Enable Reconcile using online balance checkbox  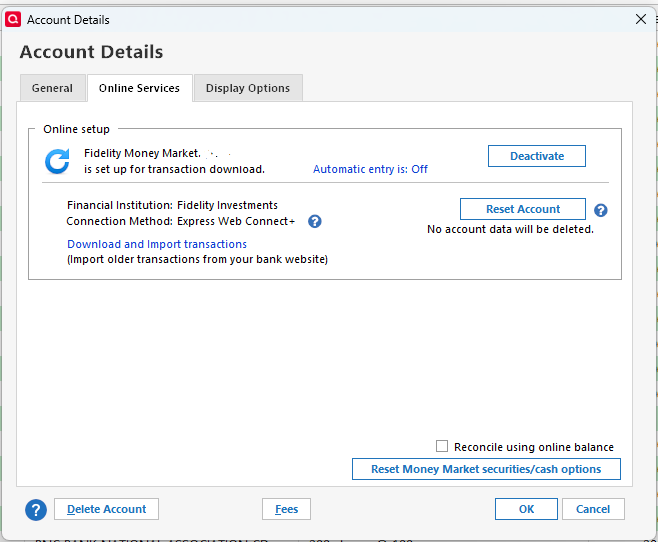[x=442, y=446]
